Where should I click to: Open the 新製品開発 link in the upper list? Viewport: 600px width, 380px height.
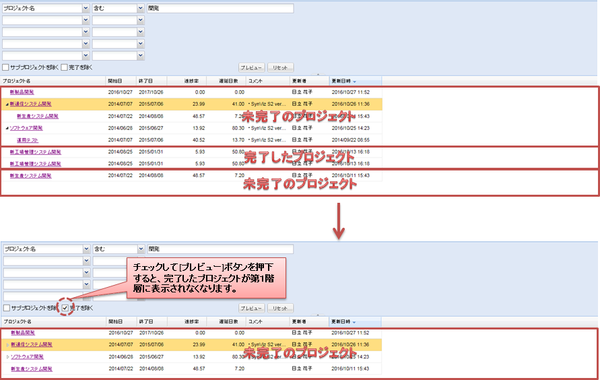tap(22, 92)
